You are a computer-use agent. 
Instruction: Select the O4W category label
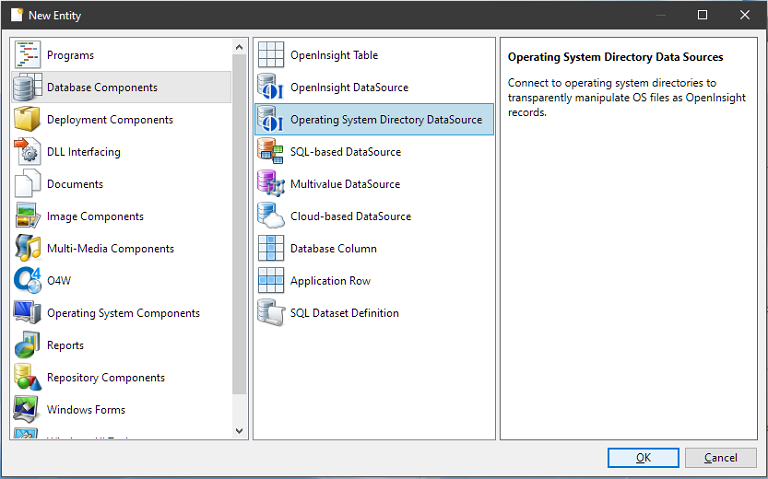59,281
